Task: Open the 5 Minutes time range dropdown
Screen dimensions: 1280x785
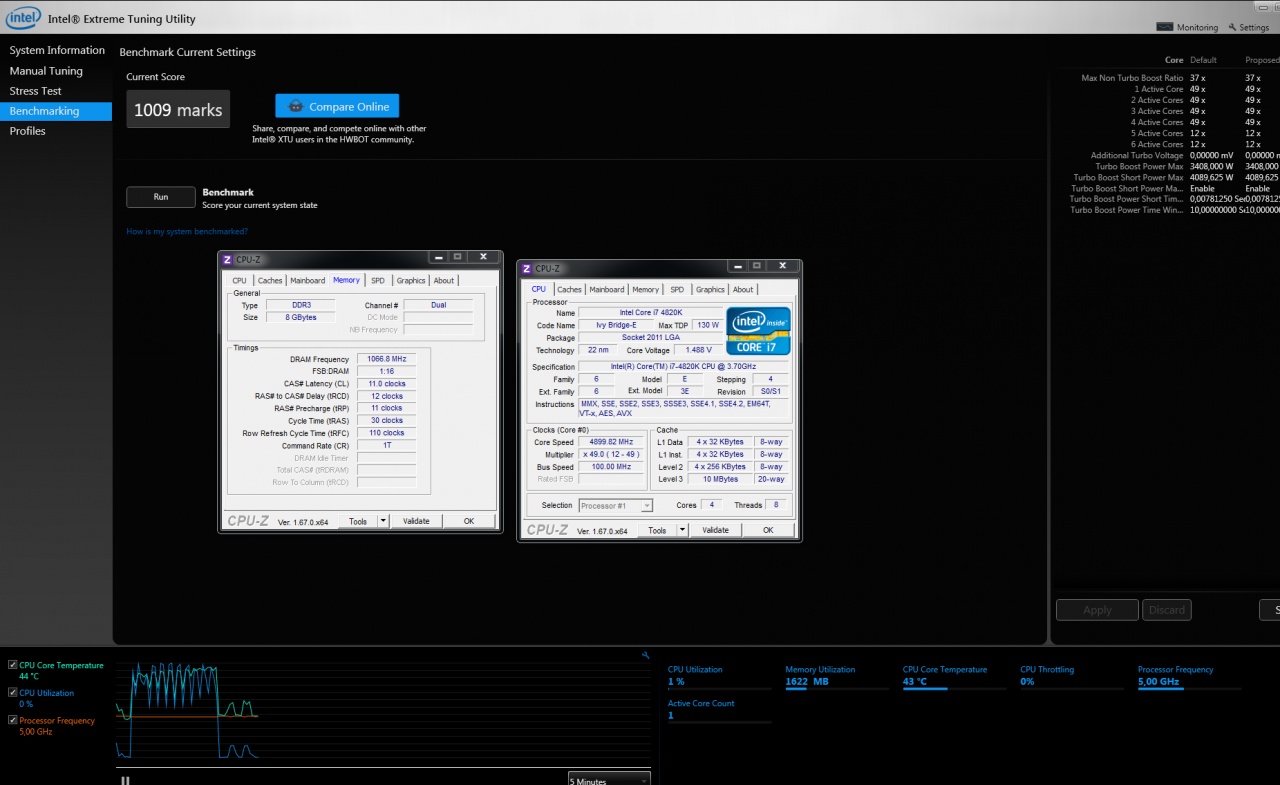Action: click(x=609, y=779)
